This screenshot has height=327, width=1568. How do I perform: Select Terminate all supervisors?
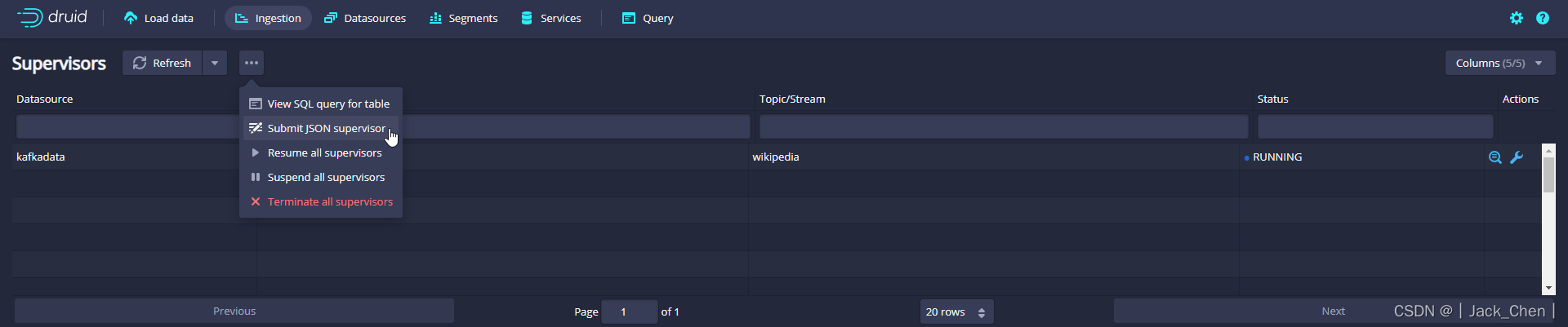(x=320, y=201)
